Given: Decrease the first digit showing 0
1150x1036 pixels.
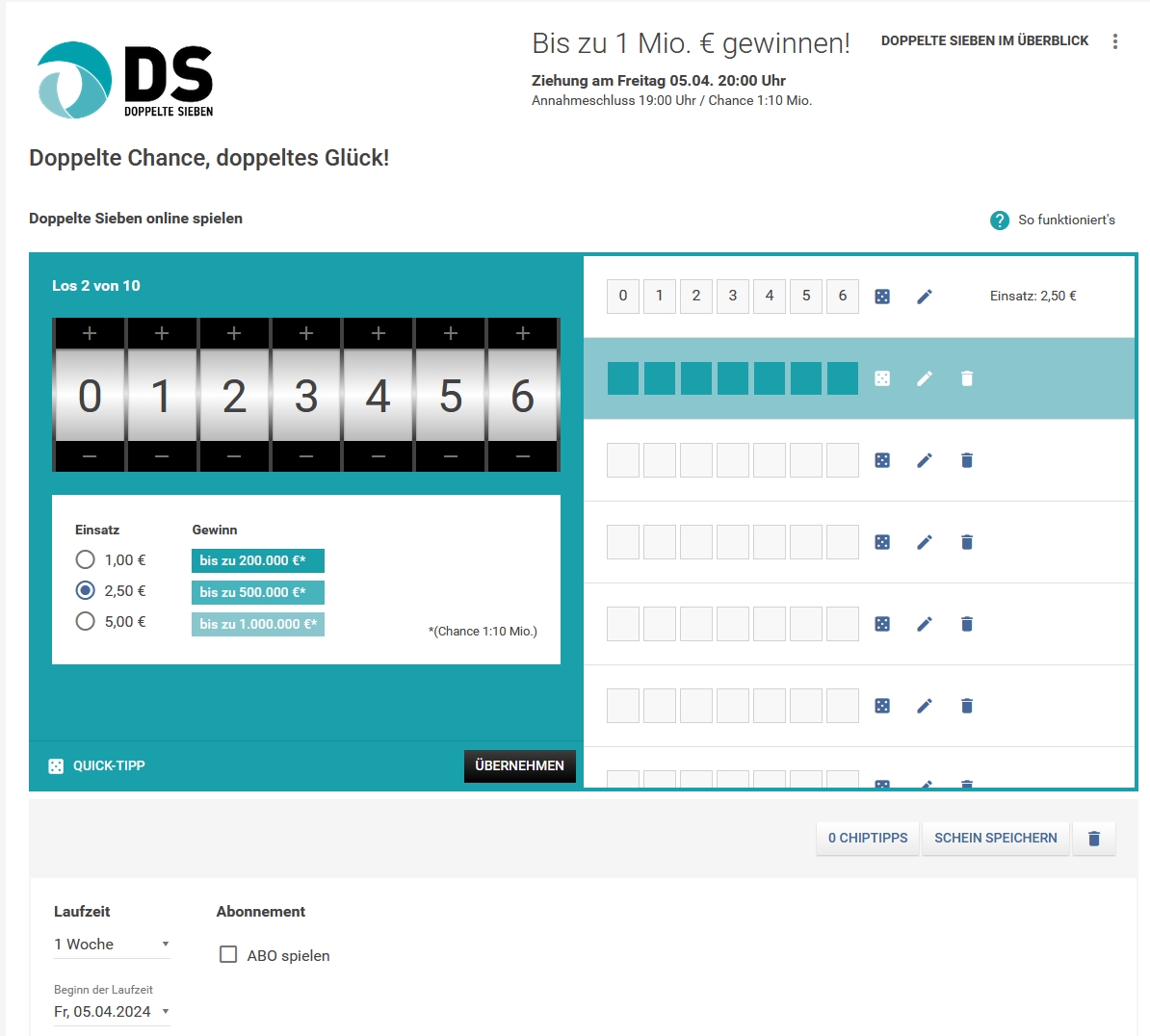Looking at the screenshot, I should (x=90, y=456).
